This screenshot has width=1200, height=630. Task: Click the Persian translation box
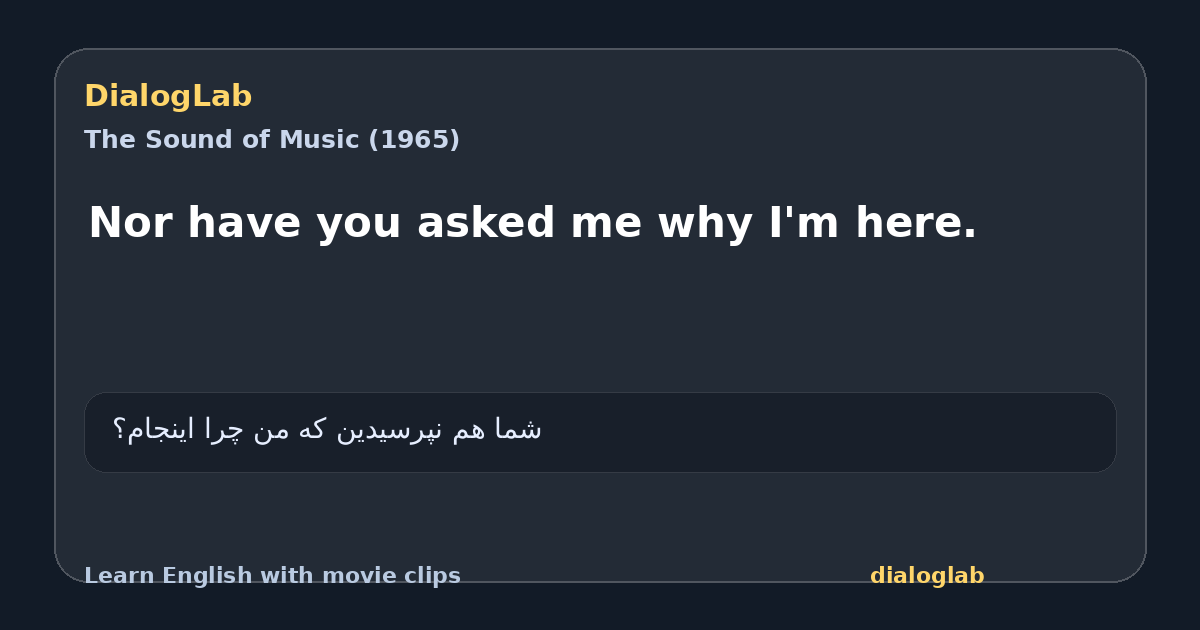click(x=600, y=432)
